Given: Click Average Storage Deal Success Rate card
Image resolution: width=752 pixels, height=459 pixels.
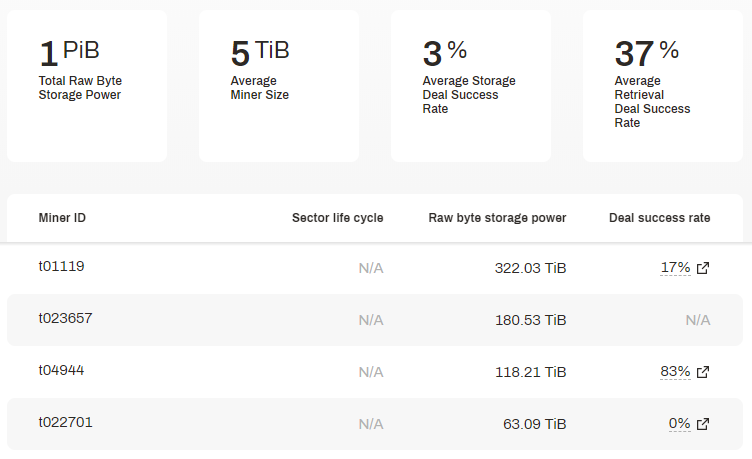Looking at the screenshot, I should click(x=470, y=86).
